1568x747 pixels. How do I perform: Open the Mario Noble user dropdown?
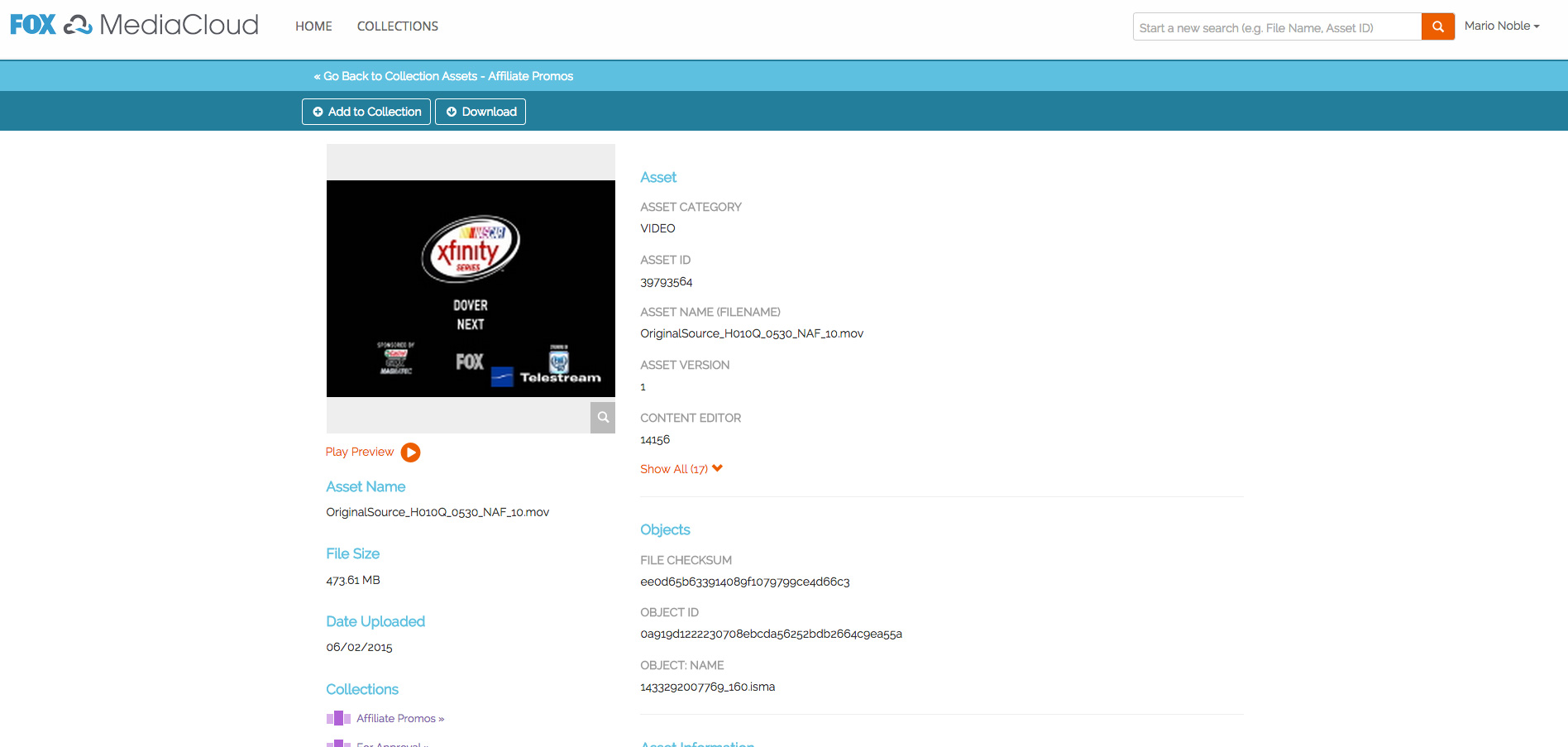tap(1501, 26)
